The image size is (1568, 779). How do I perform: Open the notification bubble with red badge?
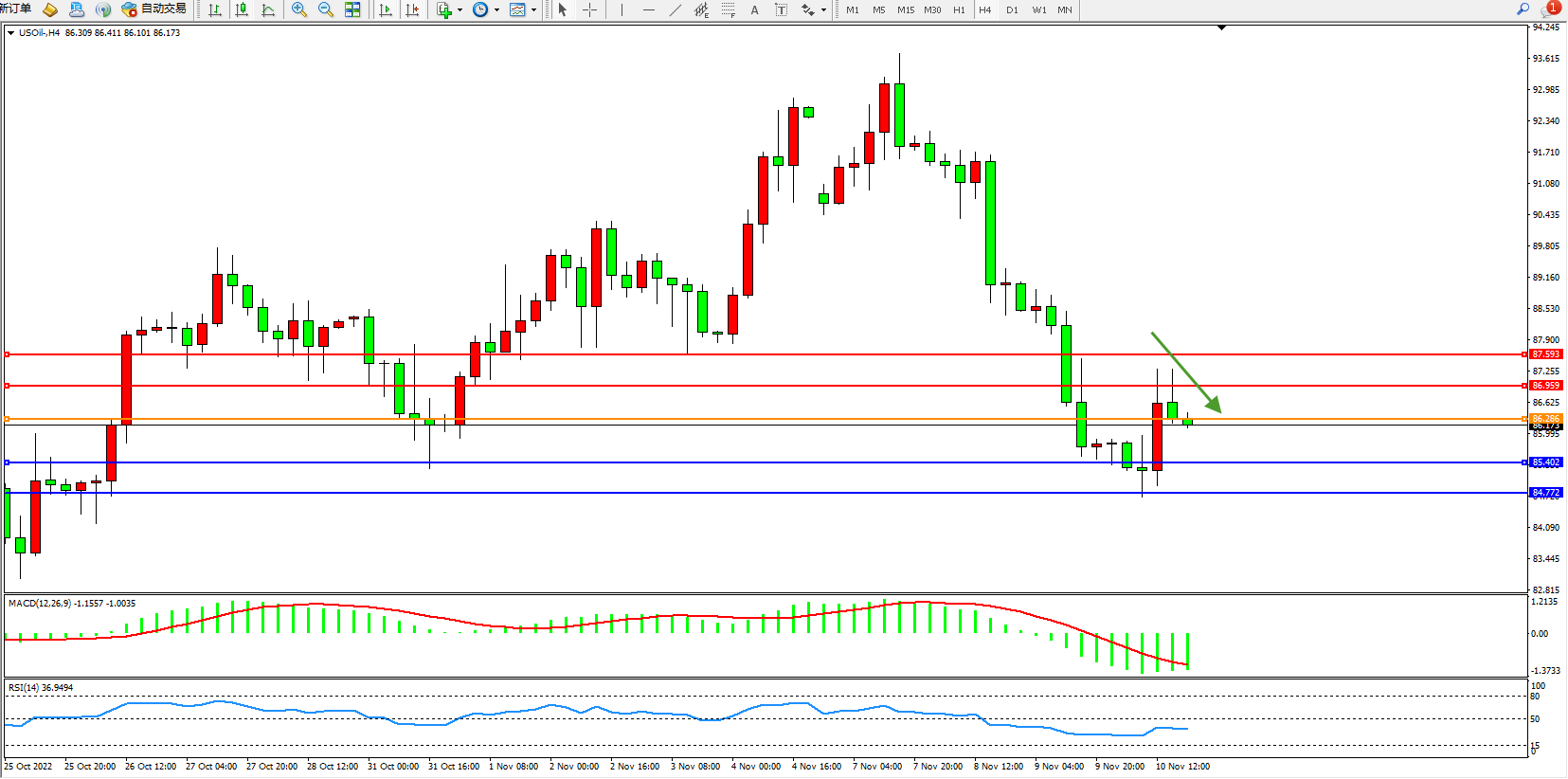pyautogui.click(x=1550, y=9)
